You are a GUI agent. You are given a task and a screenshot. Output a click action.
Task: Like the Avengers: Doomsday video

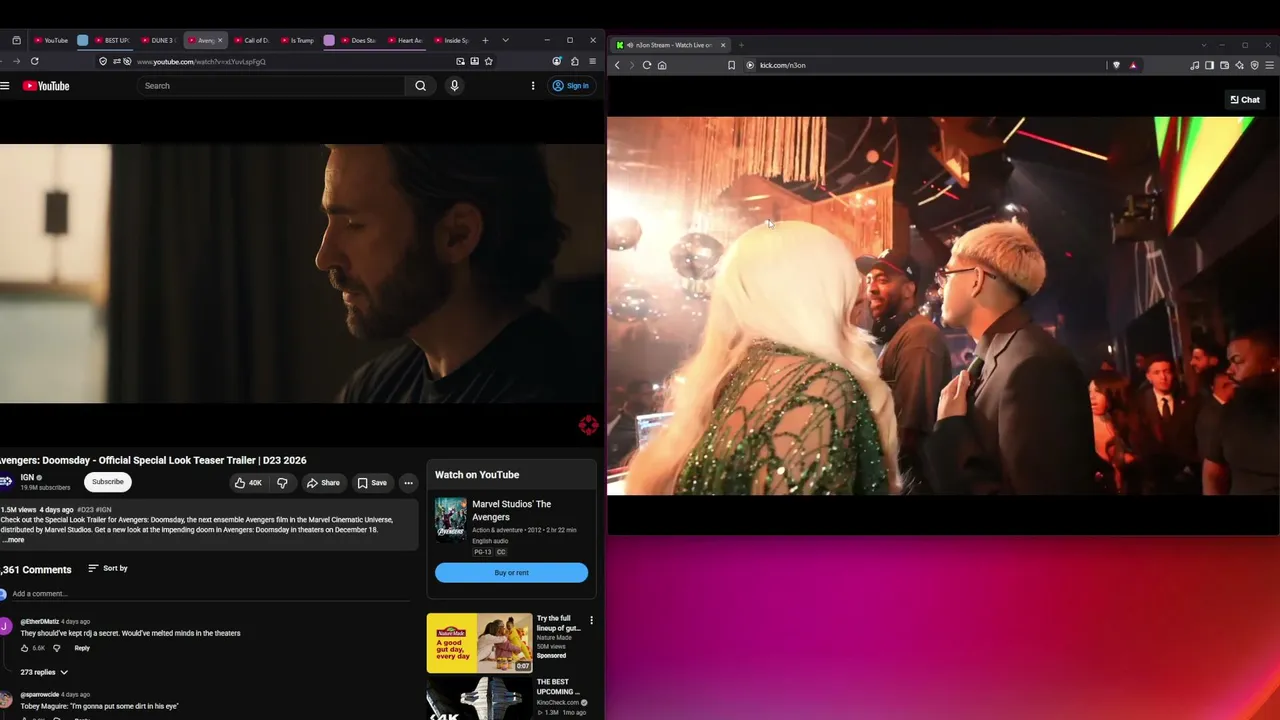248,483
